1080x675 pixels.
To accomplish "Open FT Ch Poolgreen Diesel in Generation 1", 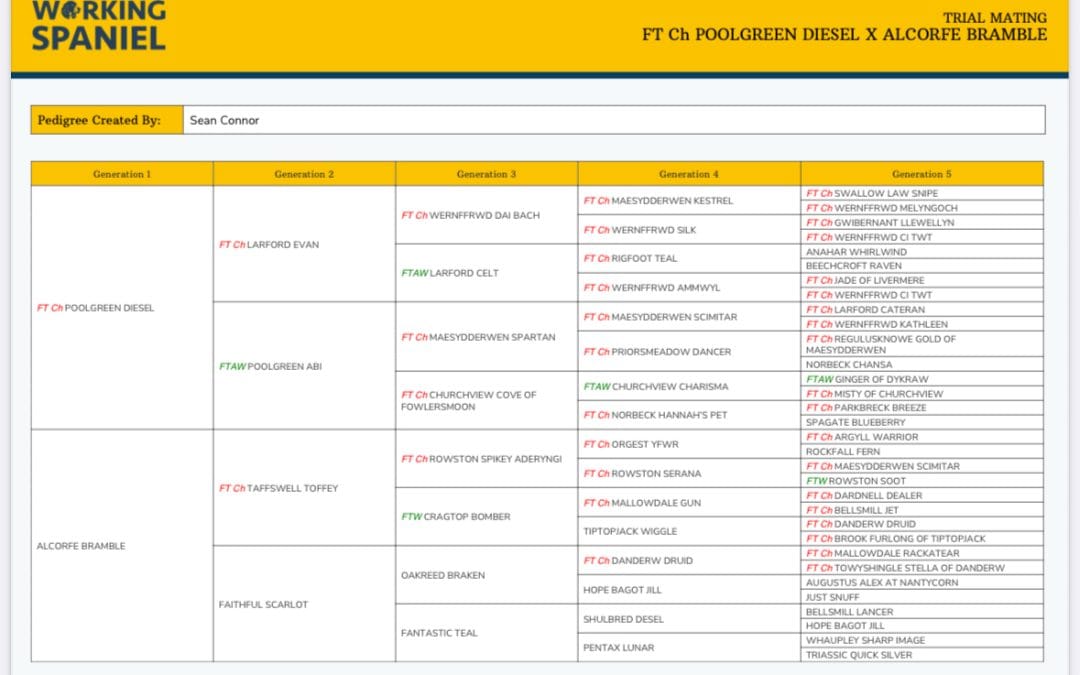I will [x=96, y=308].
